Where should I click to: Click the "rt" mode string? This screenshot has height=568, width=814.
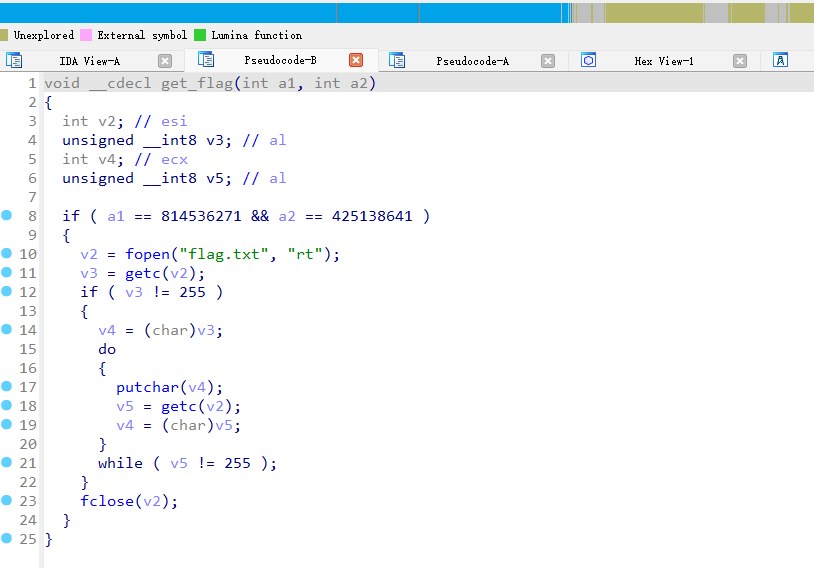click(x=305, y=254)
